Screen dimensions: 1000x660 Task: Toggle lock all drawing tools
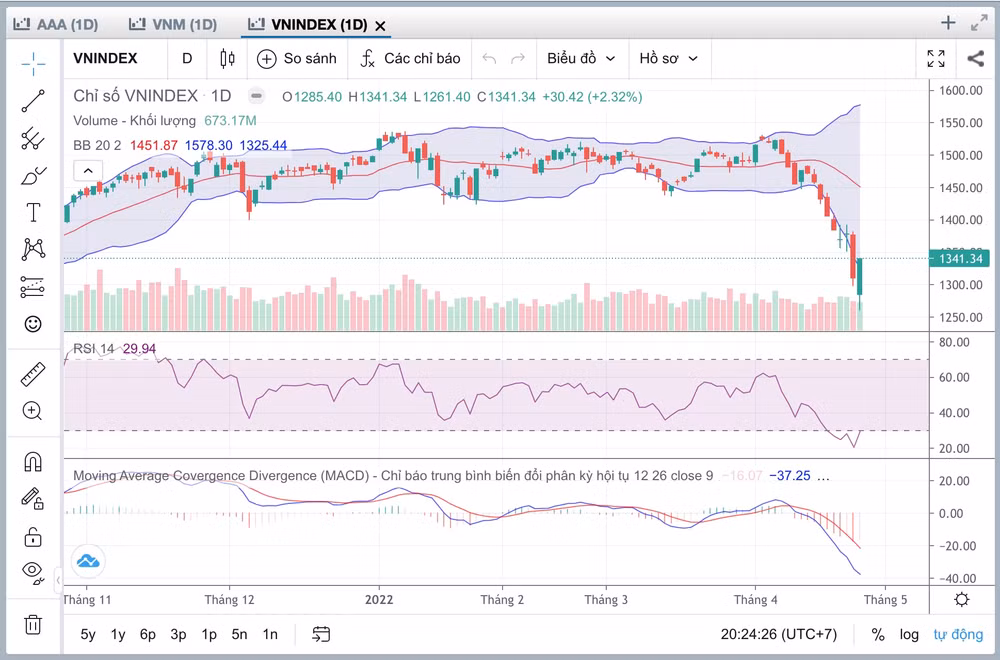(33, 536)
